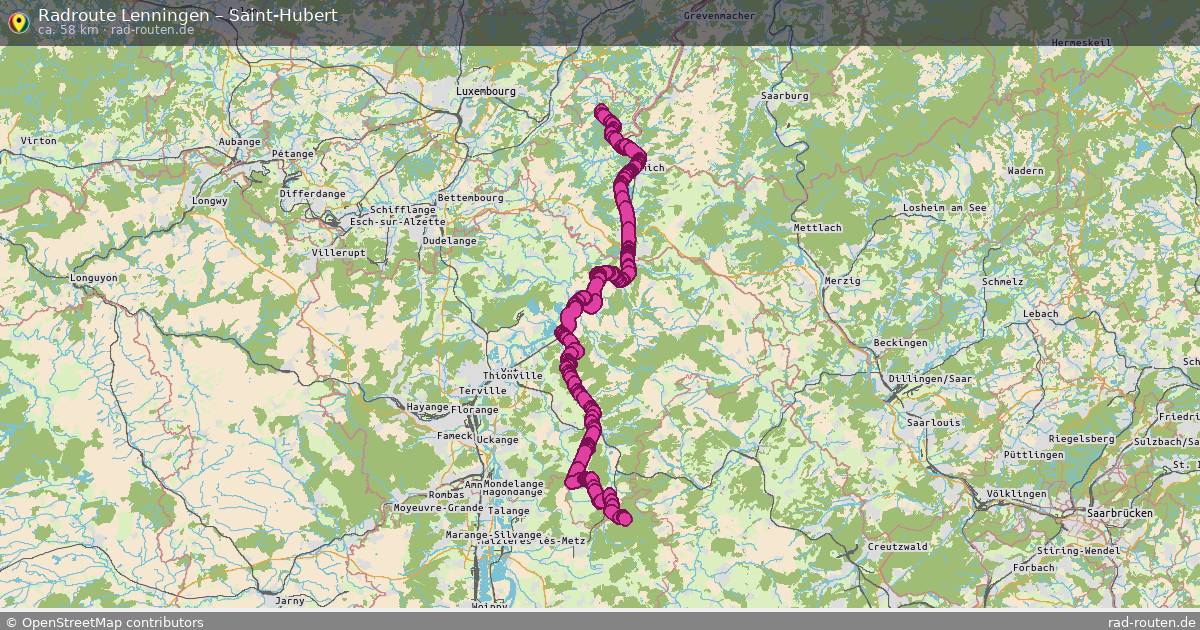Image resolution: width=1200 pixels, height=630 pixels.
Task: Select the Creutzwald town label
Action: pos(898,547)
